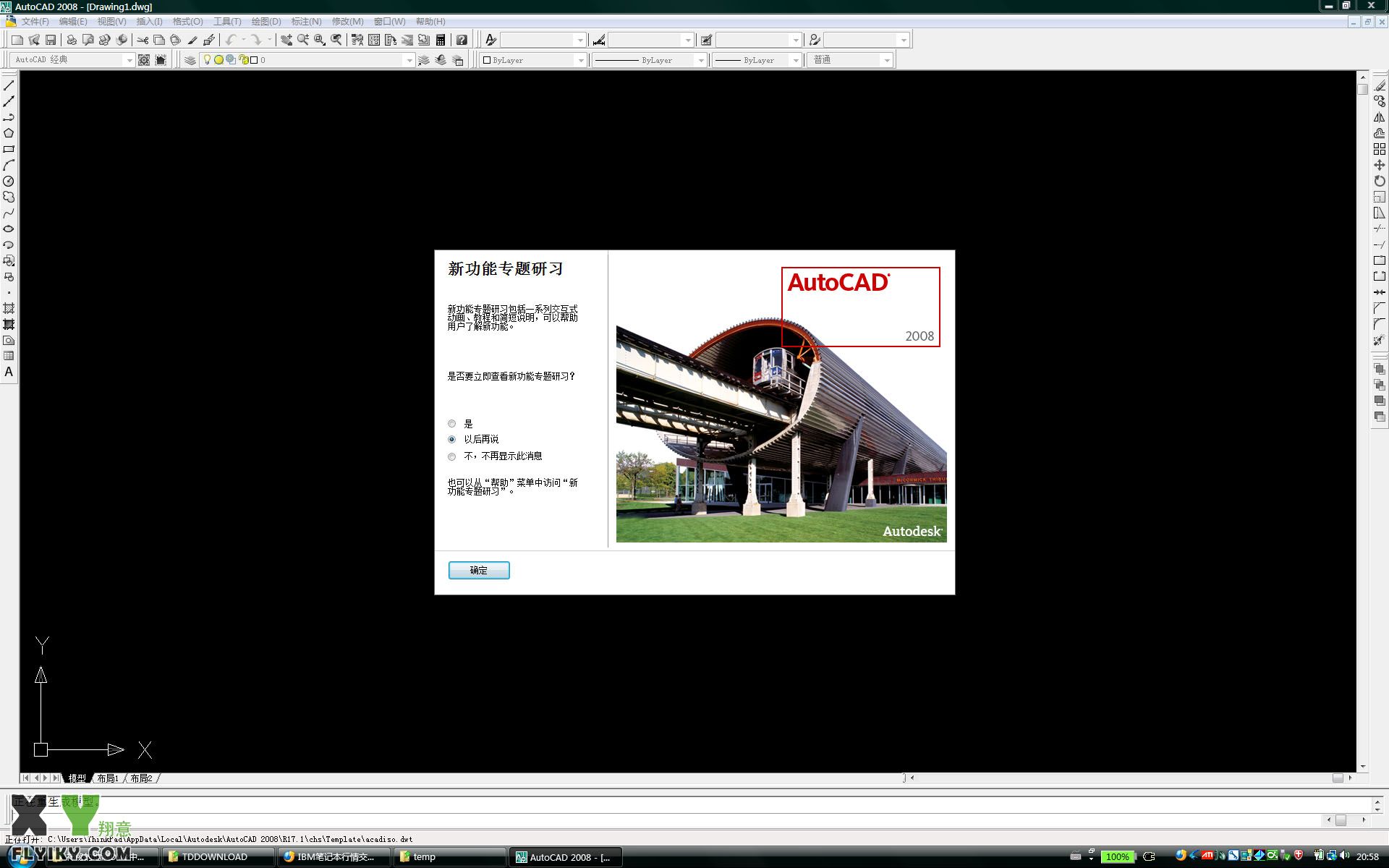Switch to the 模型 model tab
Screen dimensions: 1389x868
point(77,778)
